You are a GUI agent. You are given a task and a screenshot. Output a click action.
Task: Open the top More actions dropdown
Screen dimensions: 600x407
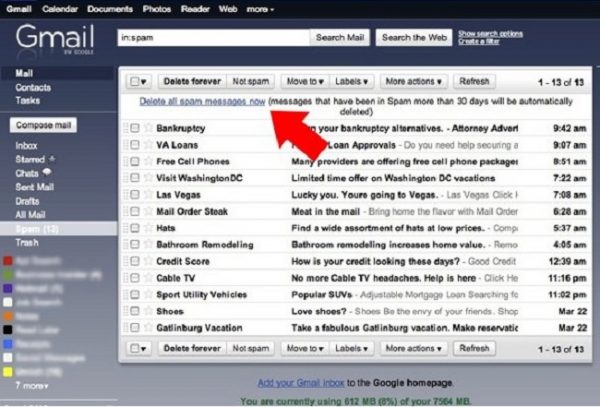click(412, 81)
